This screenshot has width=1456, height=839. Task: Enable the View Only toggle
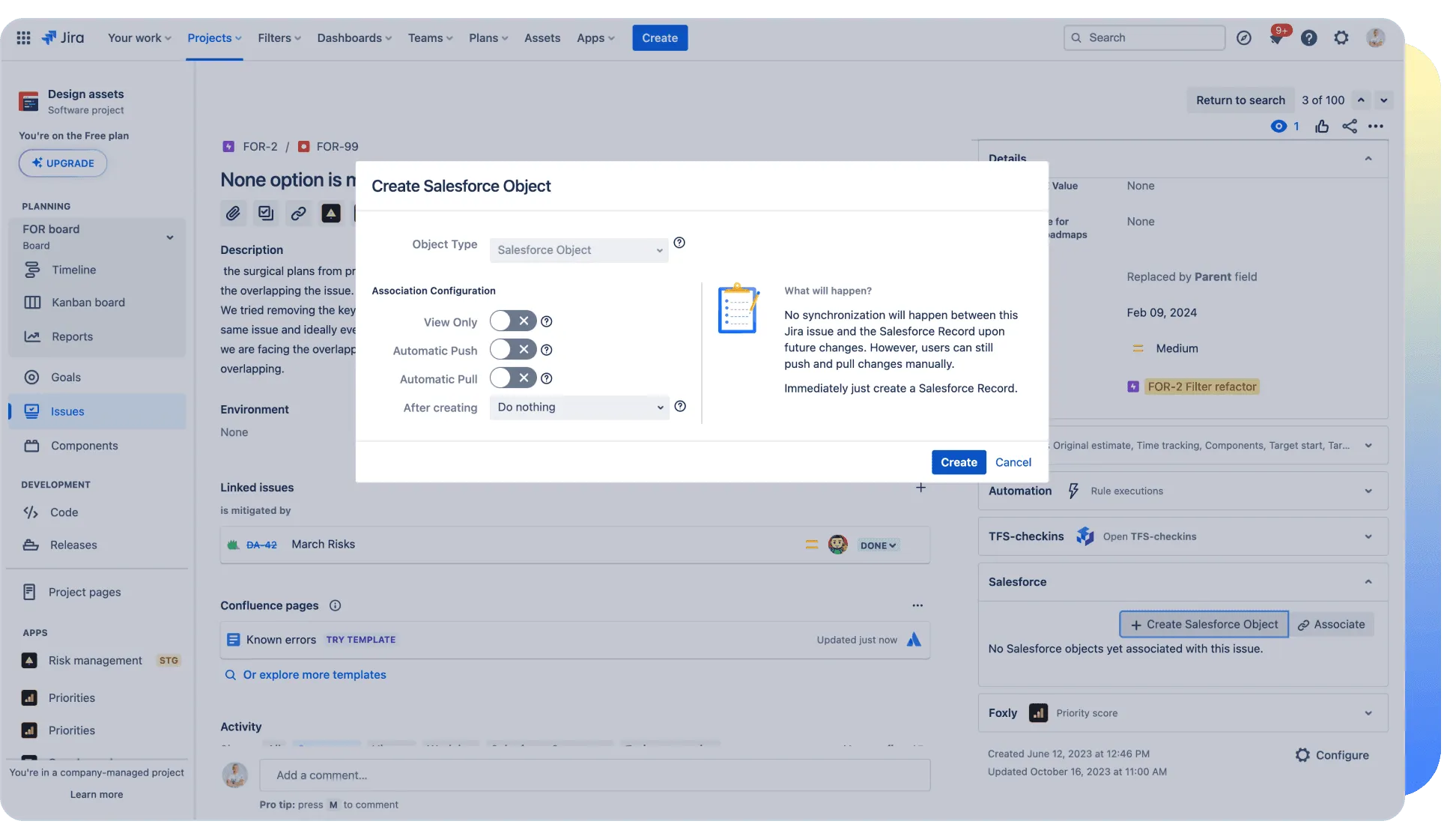pos(513,321)
